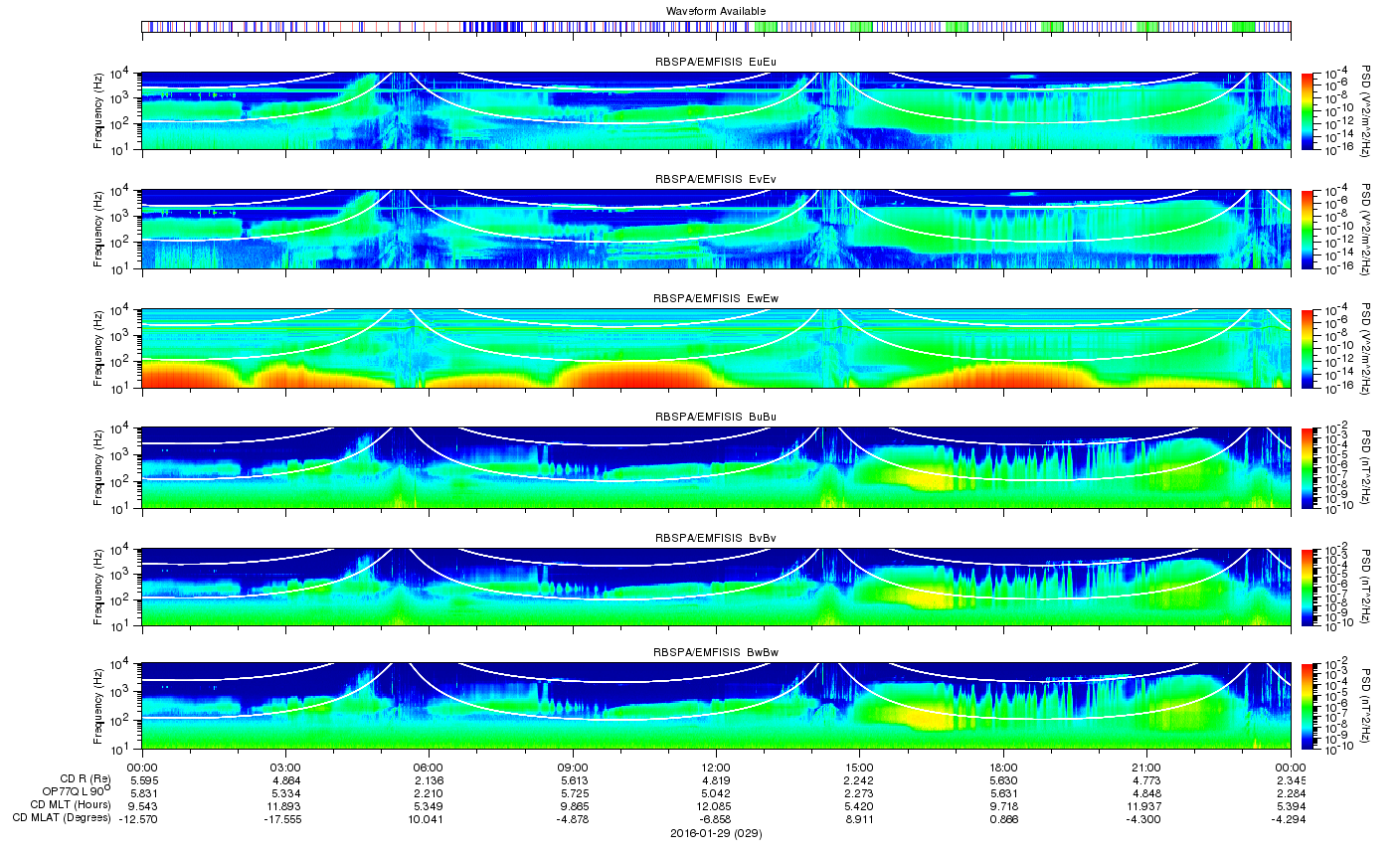
Task: Click the date label "2016-01-29 (029)"
Action: click(x=716, y=832)
